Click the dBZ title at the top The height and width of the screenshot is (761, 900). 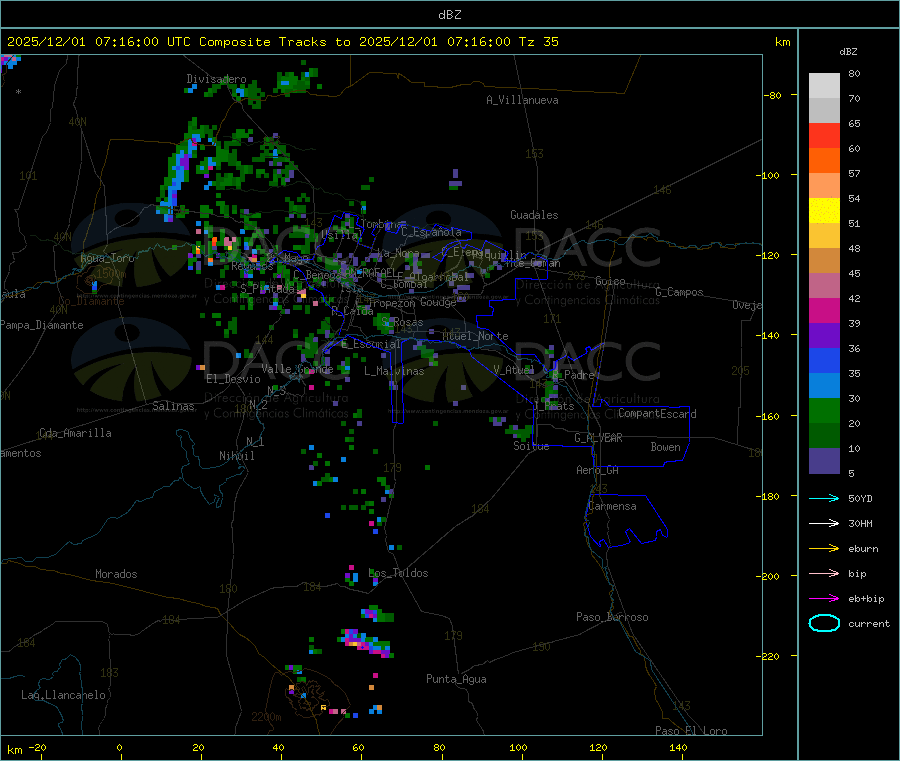[449, 15]
